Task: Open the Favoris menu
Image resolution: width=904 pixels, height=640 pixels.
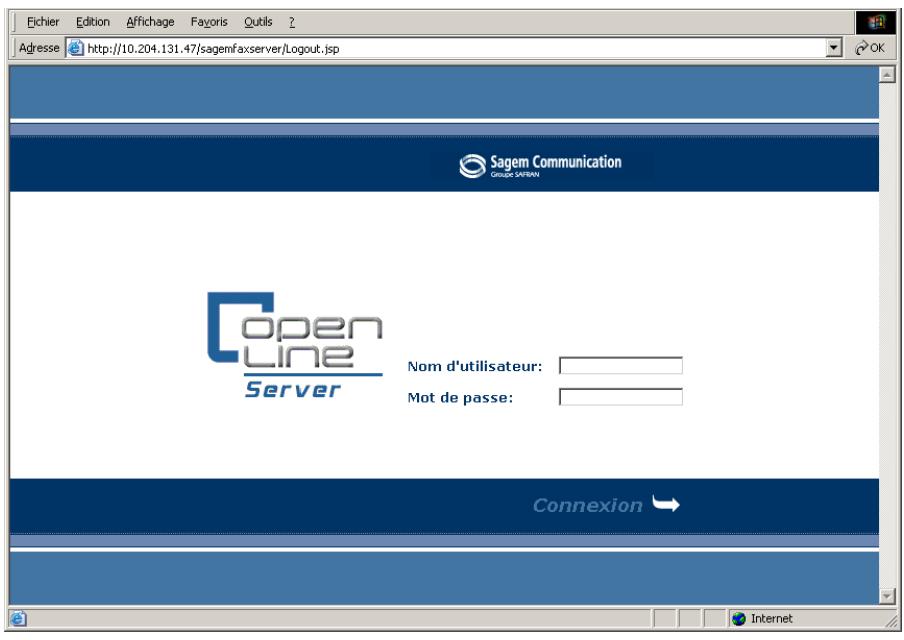Action: 209,22
